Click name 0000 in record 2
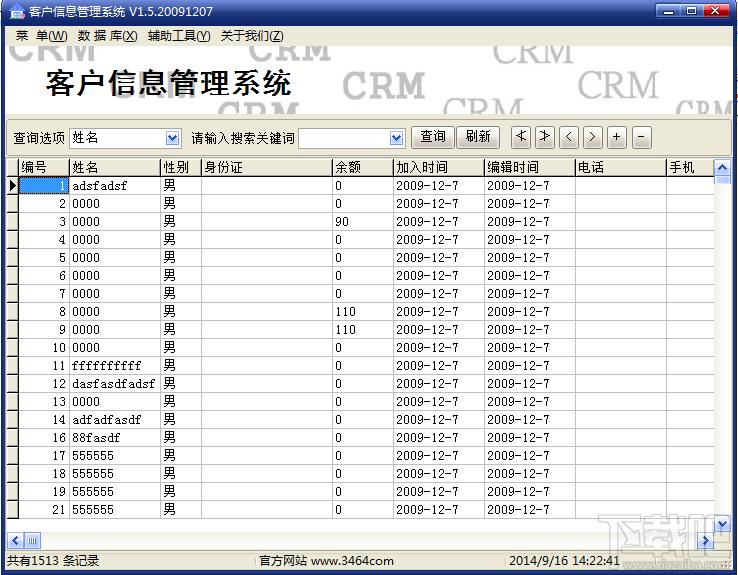This screenshot has width=738, height=575. [114, 204]
